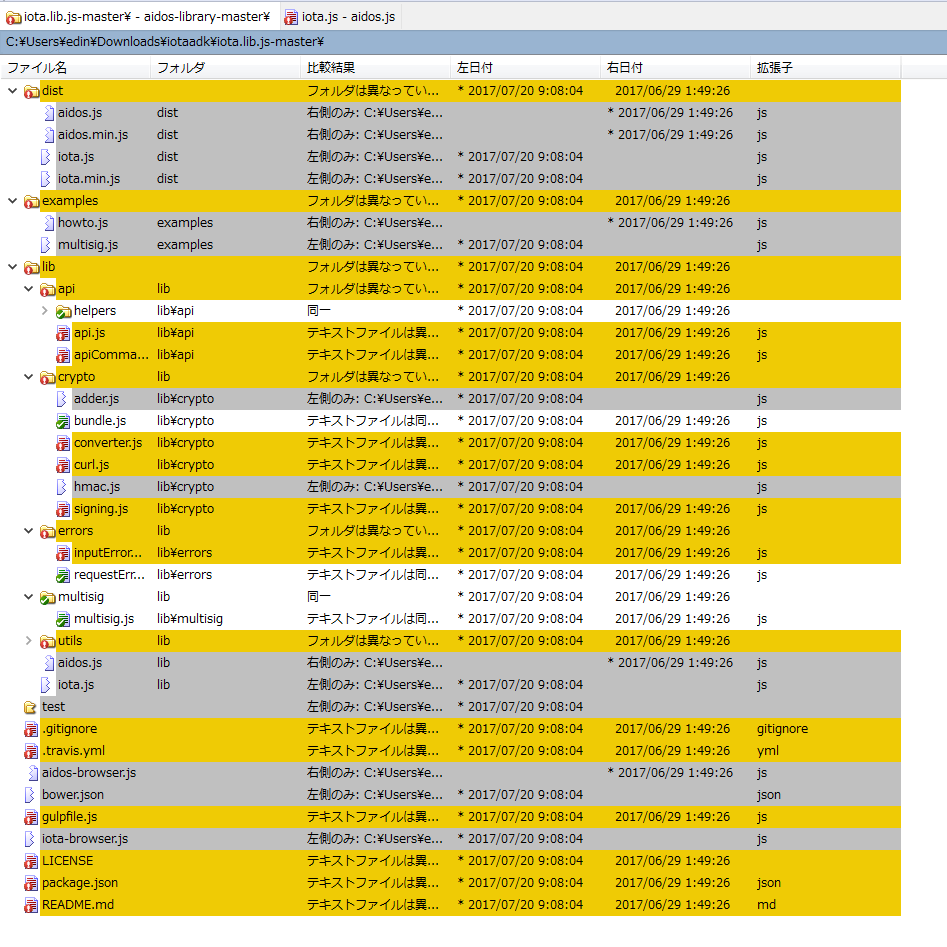Click the helpers identical-folder icon
Image resolution: width=947 pixels, height=947 pixels.
[x=63, y=312]
